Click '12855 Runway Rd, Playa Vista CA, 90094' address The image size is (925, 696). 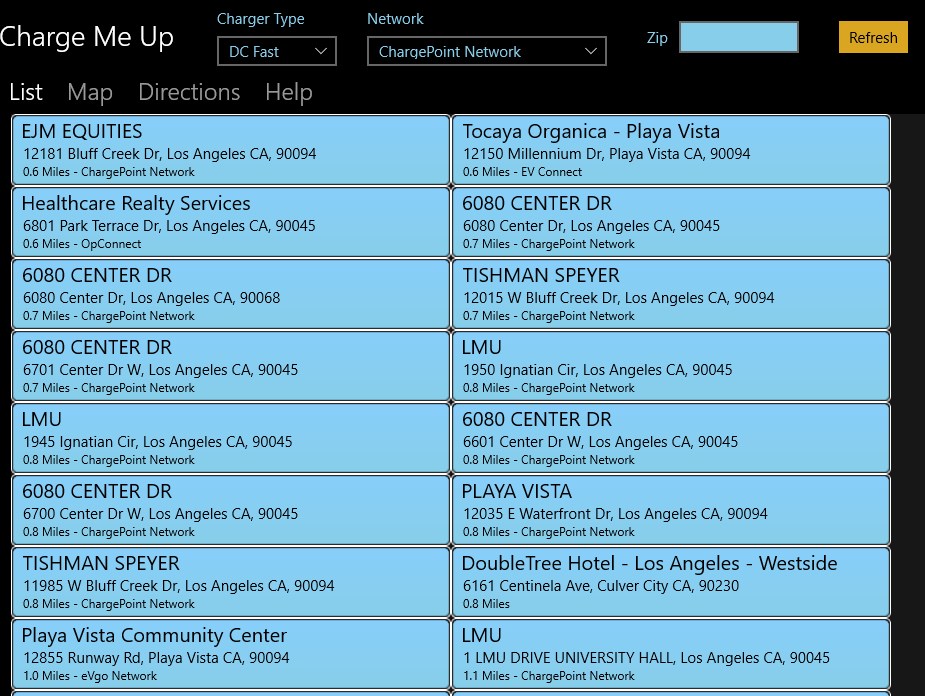[x=156, y=658]
